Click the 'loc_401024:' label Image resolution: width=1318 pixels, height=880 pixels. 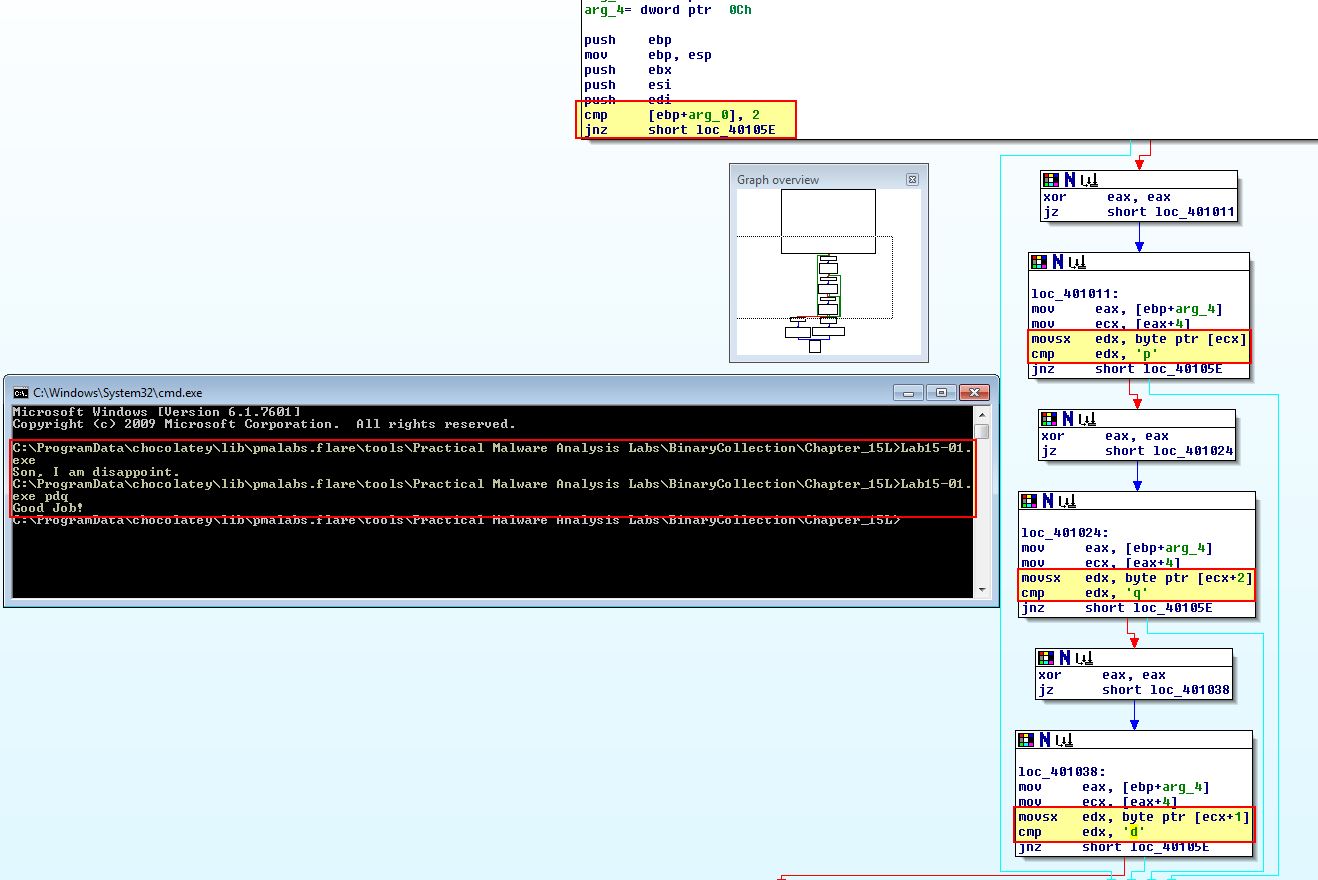click(1065, 533)
